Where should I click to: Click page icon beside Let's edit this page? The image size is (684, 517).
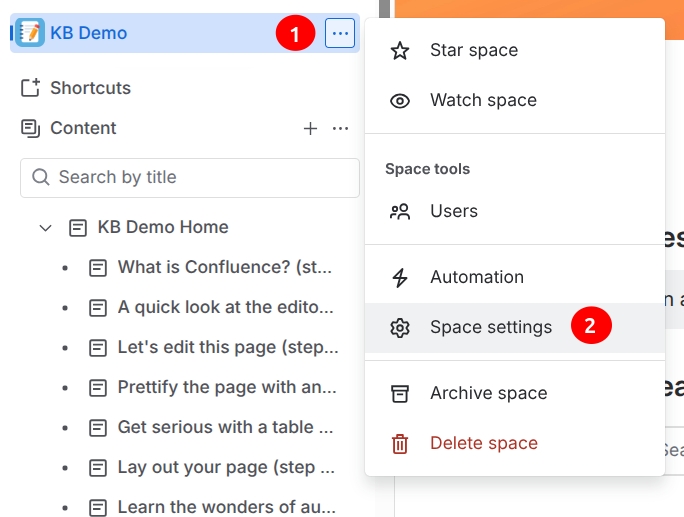pyautogui.click(x=98, y=348)
